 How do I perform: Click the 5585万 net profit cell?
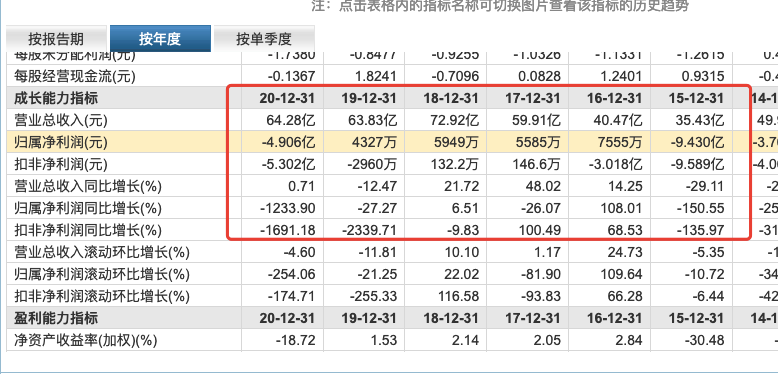(x=539, y=142)
